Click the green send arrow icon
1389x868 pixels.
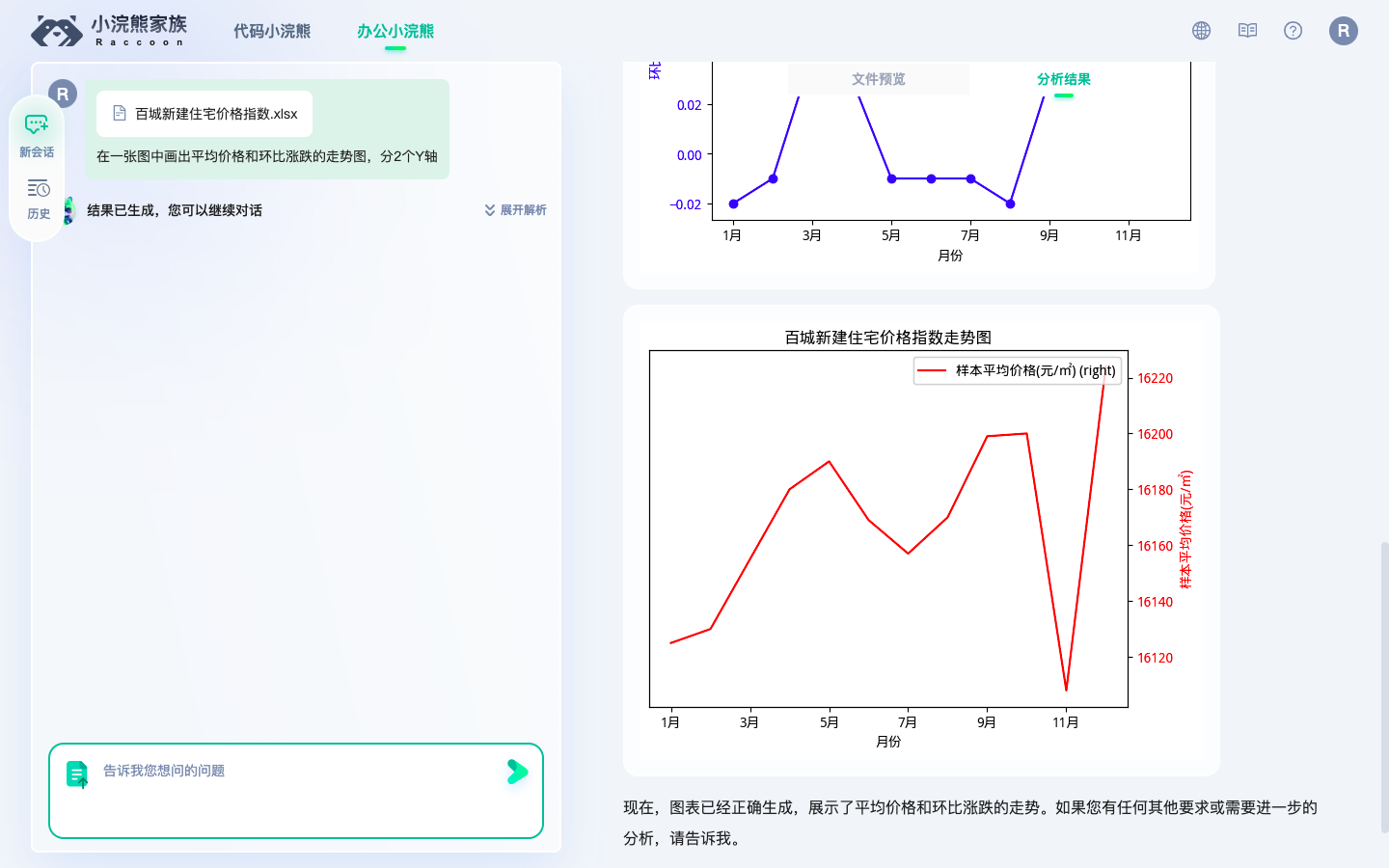(517, 773)
